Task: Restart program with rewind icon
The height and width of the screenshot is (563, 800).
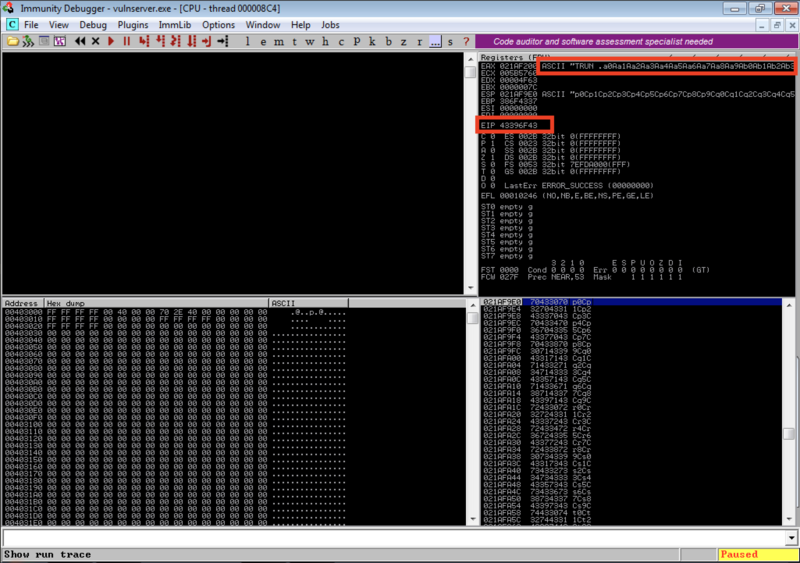Action: 80,41
